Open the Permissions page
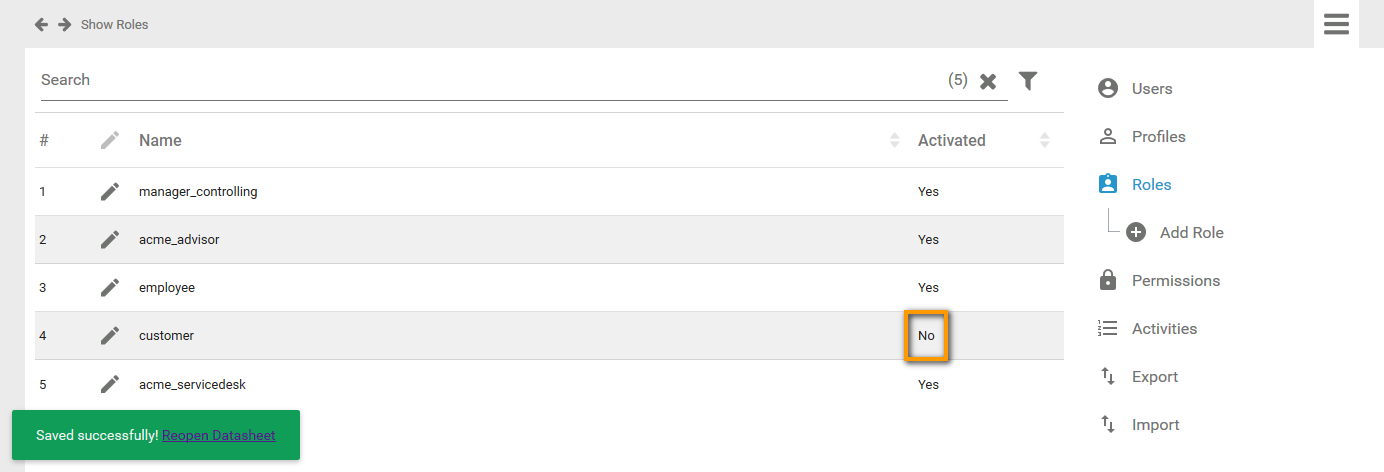The image size is (1384, 472). tap(1175, 280)
